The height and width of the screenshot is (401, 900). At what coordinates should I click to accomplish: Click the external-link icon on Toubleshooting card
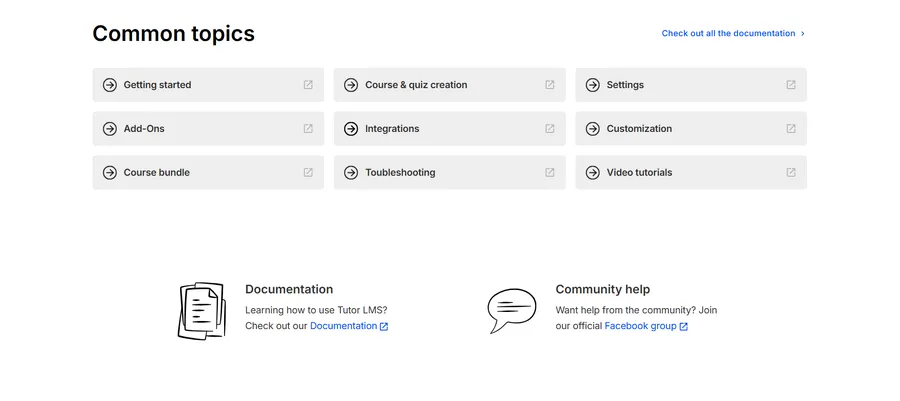[550, 172]
